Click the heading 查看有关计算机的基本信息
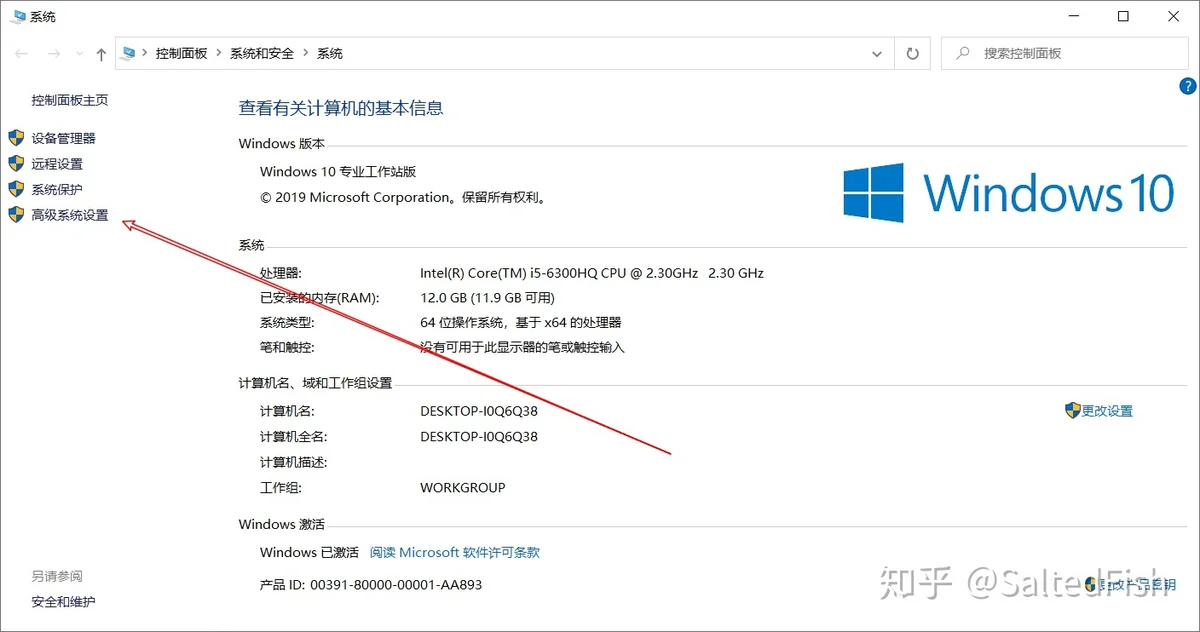The height and width of the screenshot is (632, 1200). tap(341, 108)
